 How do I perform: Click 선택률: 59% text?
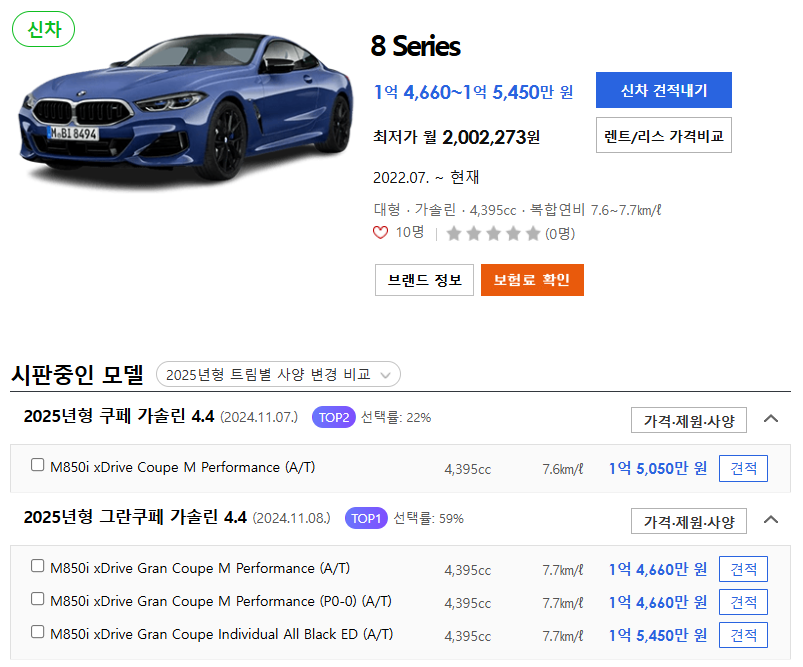coord(429,518)
